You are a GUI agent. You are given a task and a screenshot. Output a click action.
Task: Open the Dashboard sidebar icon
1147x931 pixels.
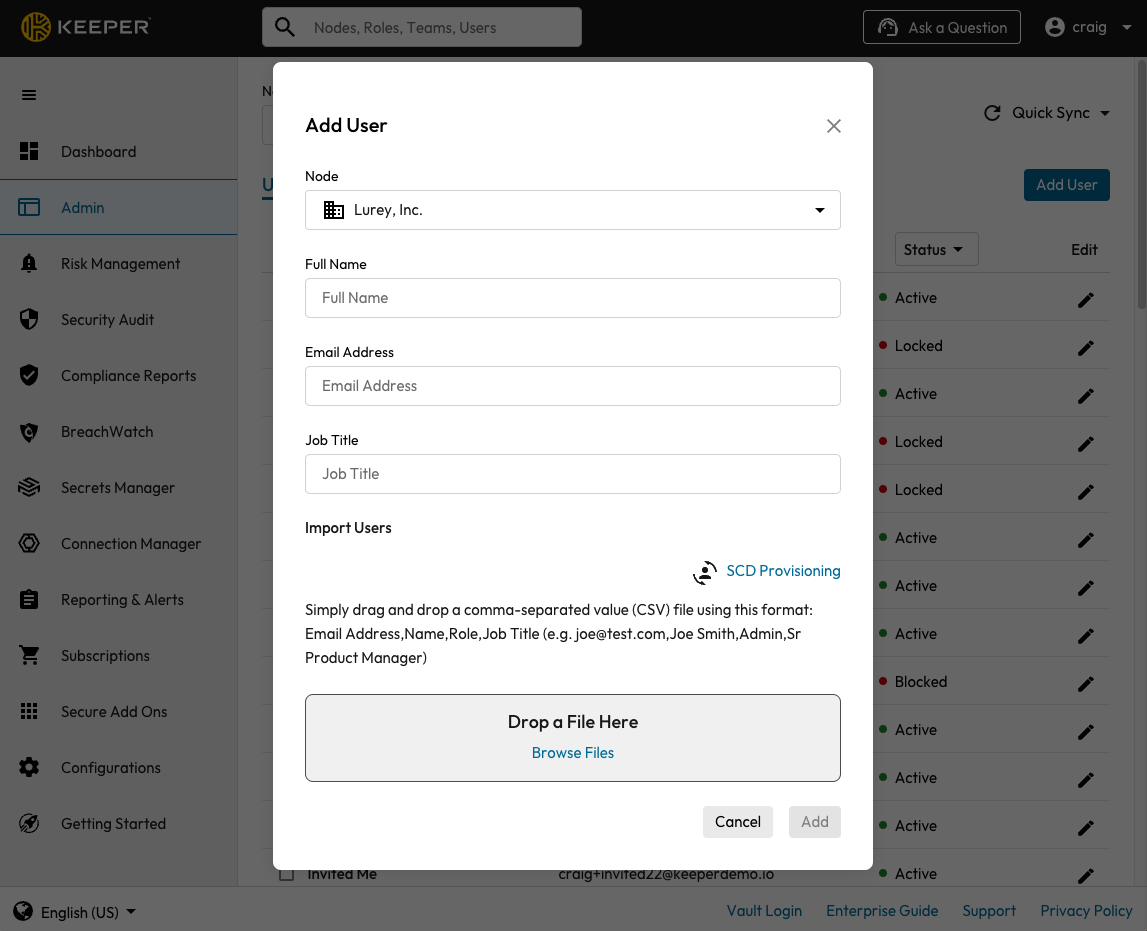pos(29,152)
